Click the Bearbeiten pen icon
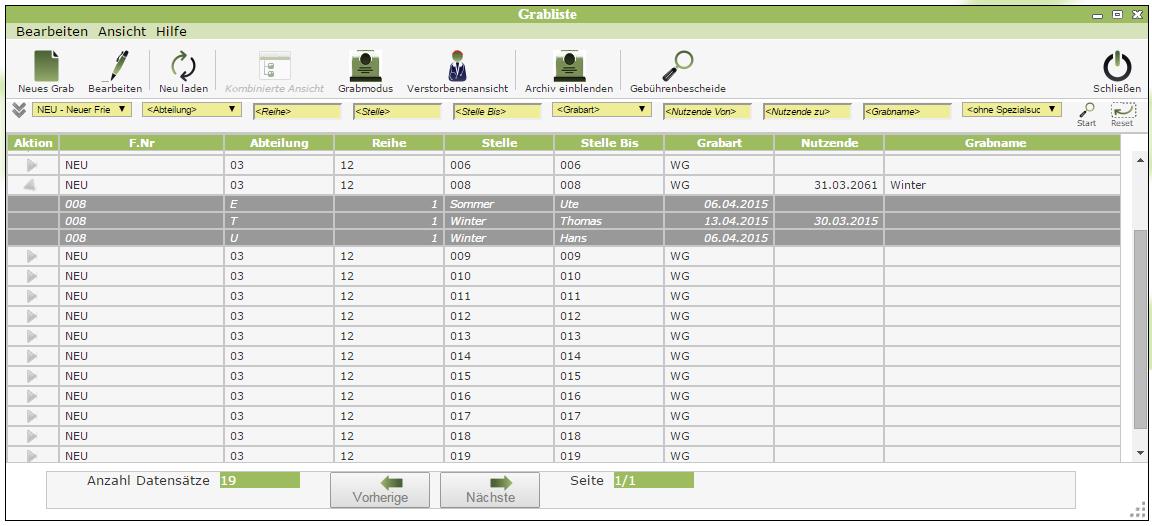This screenshot has width=1152, height=526. pos(115,68)
